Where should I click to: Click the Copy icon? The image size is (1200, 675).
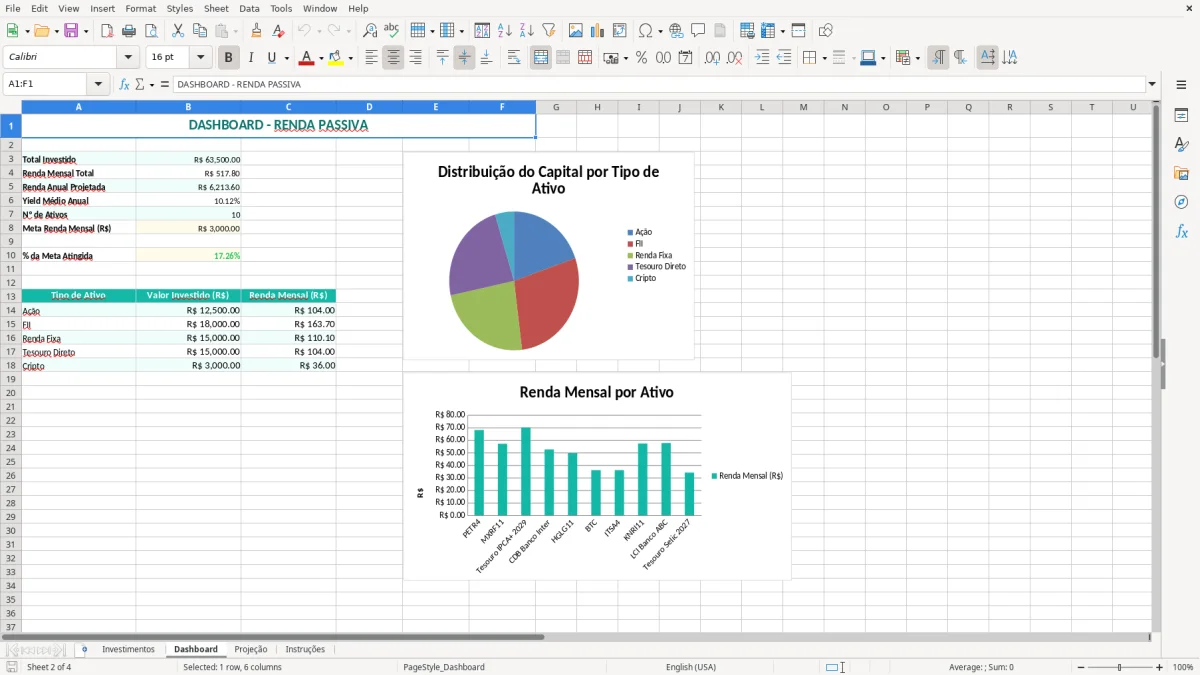pyautogui.click(x=200, y=31)
